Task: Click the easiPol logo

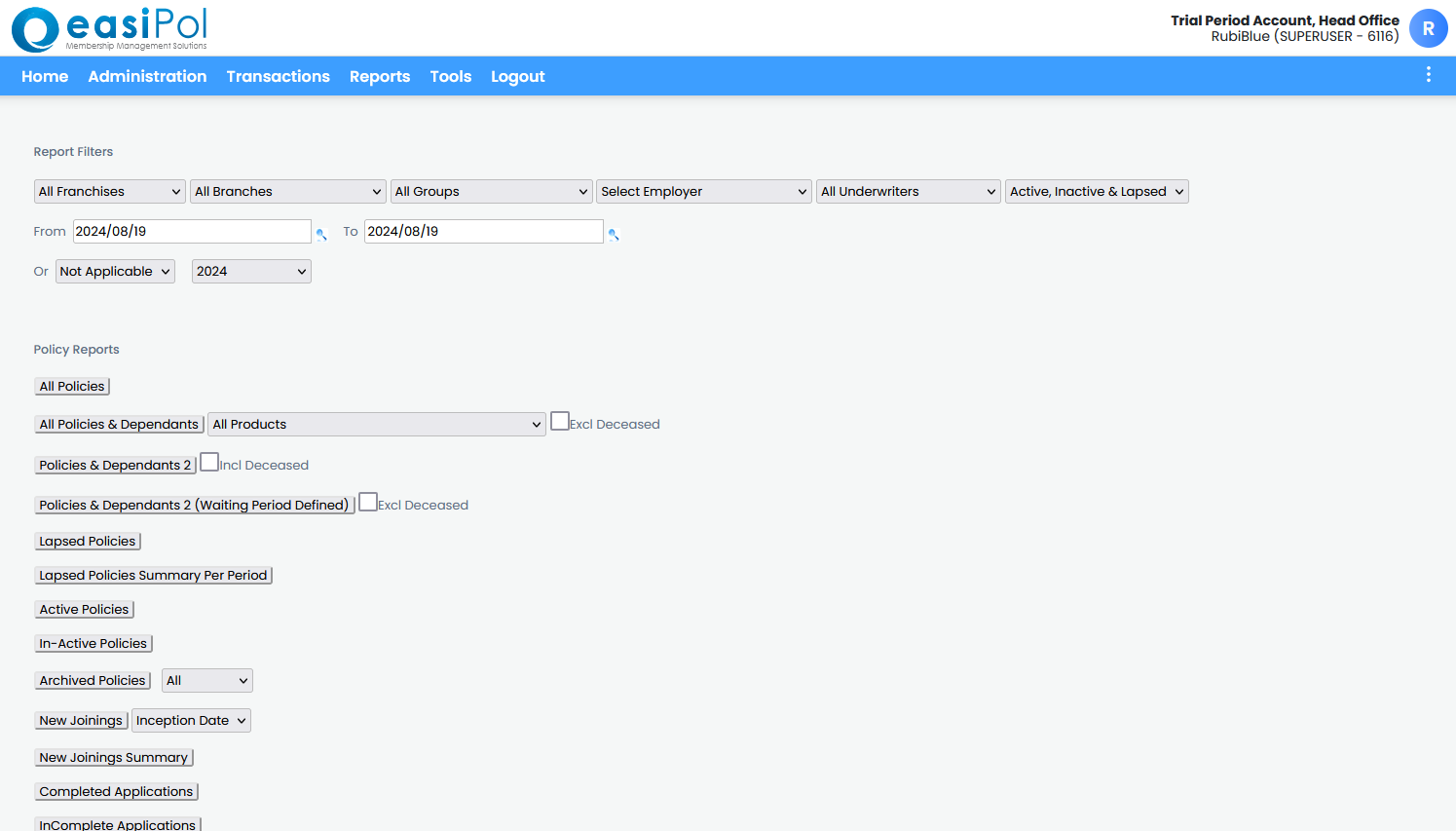Action: click(x=109, y=29)
